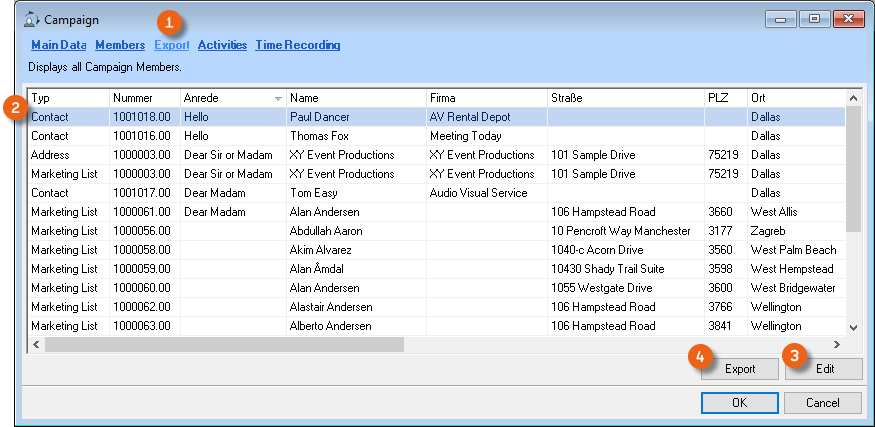Go to the Activities tab

(222, 45)
